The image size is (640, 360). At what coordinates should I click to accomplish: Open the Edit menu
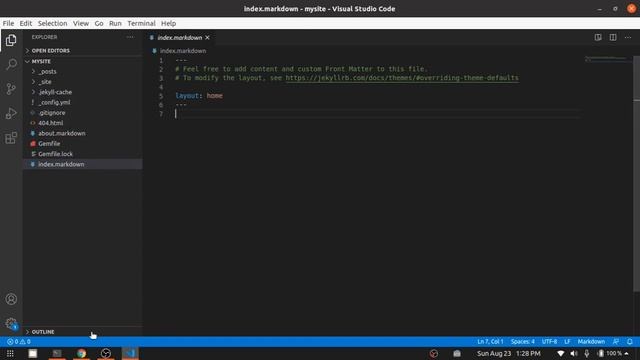26,23
